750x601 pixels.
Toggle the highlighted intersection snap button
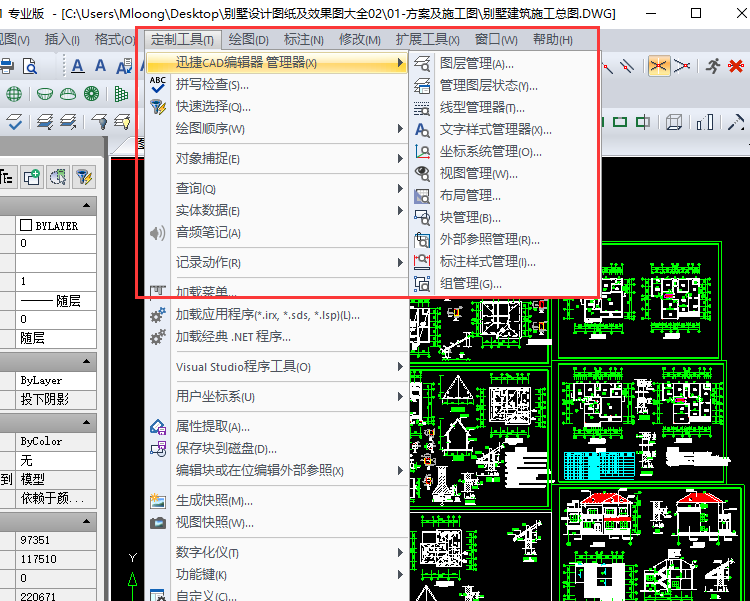658,66
